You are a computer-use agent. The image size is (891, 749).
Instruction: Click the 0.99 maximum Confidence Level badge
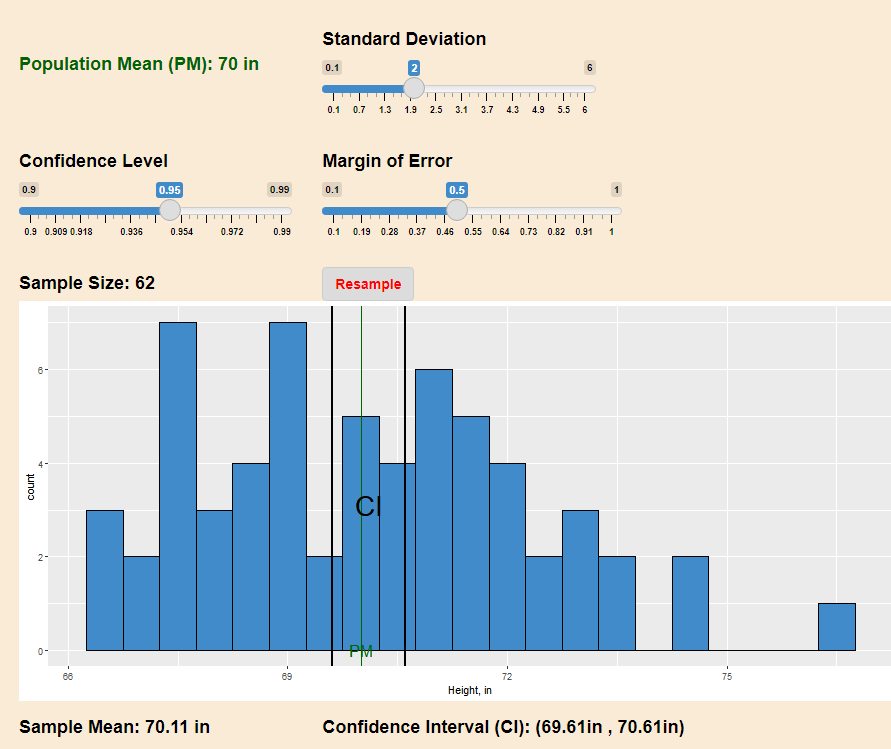(280, 189)
